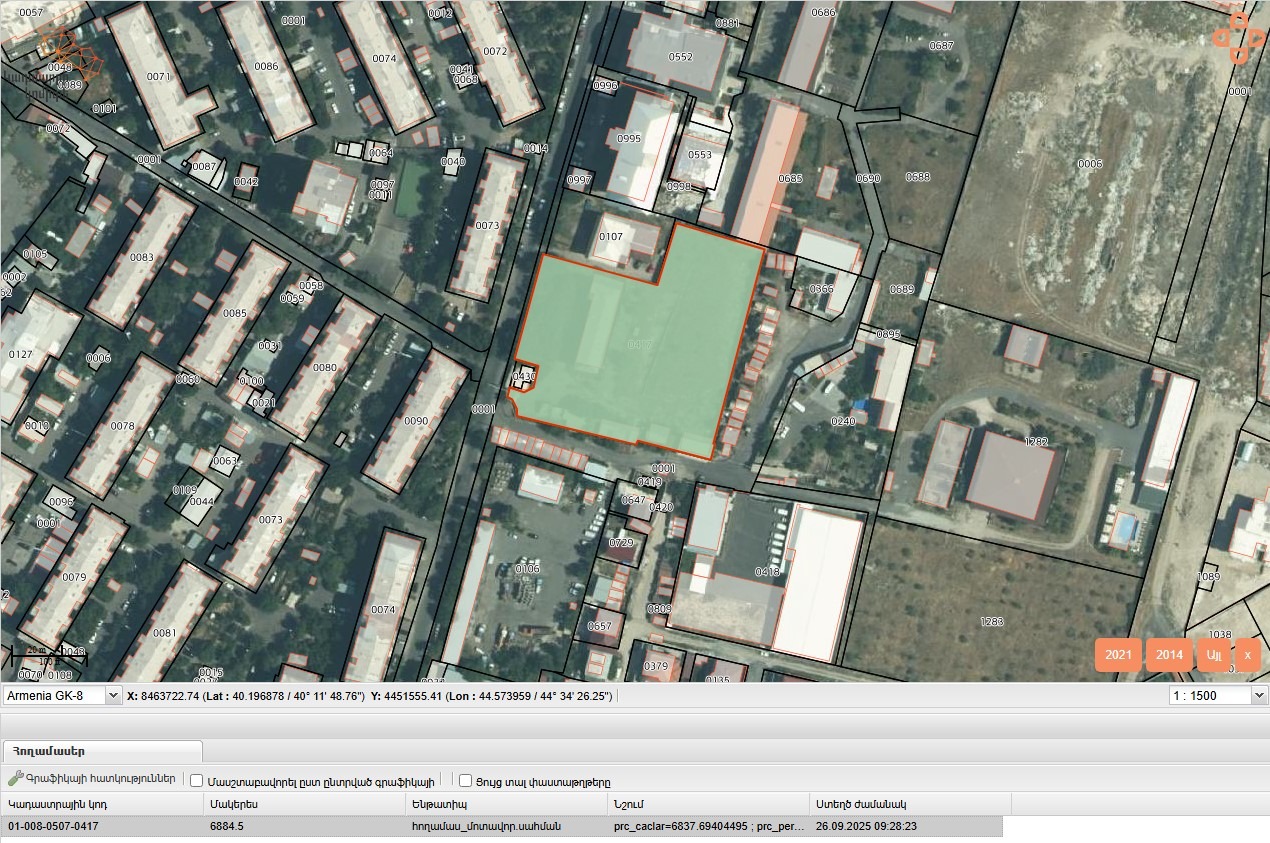Switch to 2014 satellite imagery
1270x843 pixels.
click(x=1169, y=655)
